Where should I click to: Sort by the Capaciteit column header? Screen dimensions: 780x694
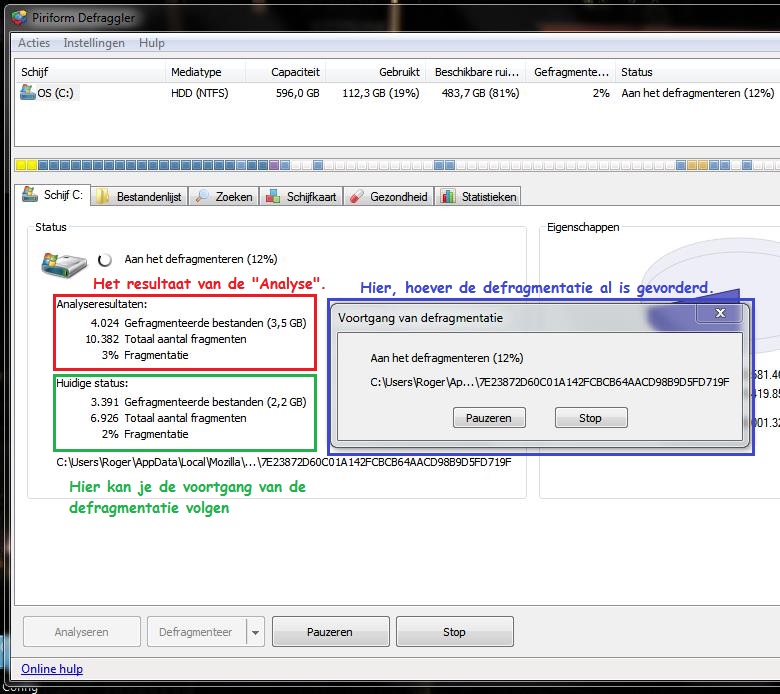(x=285, y=72)
